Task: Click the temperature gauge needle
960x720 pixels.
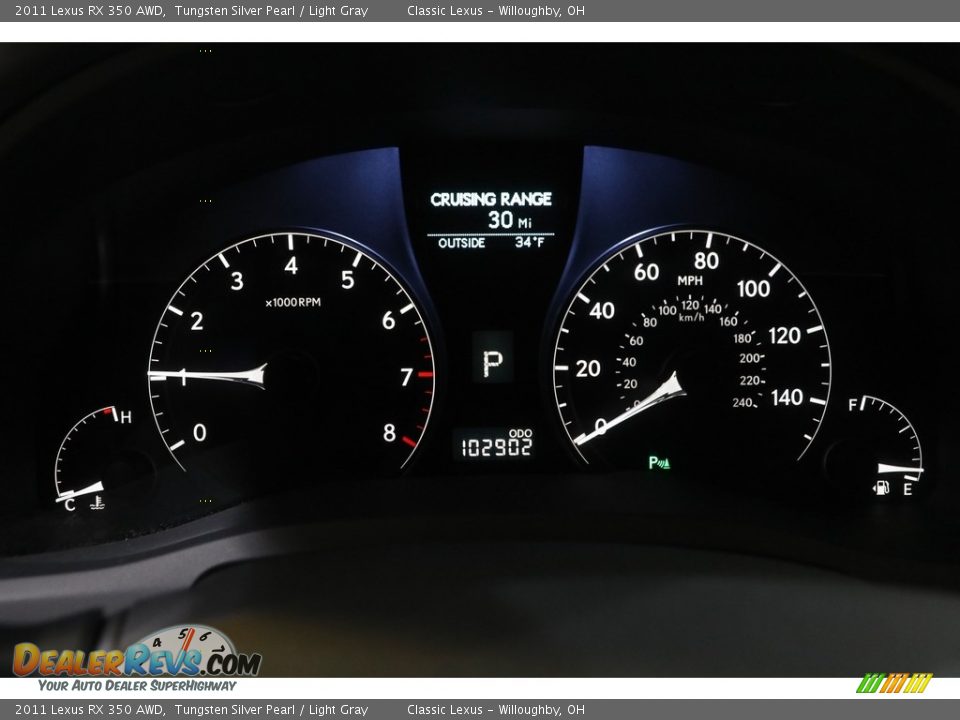Action: (x=80, y=491)
